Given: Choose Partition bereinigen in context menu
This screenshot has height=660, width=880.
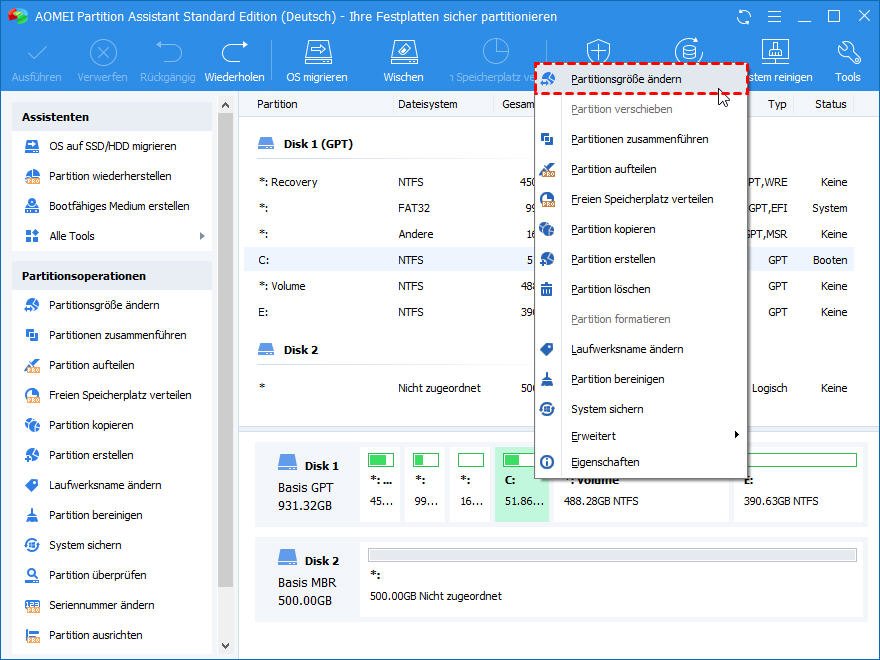Looking at the screenshot, I should [x=640, y=379].
